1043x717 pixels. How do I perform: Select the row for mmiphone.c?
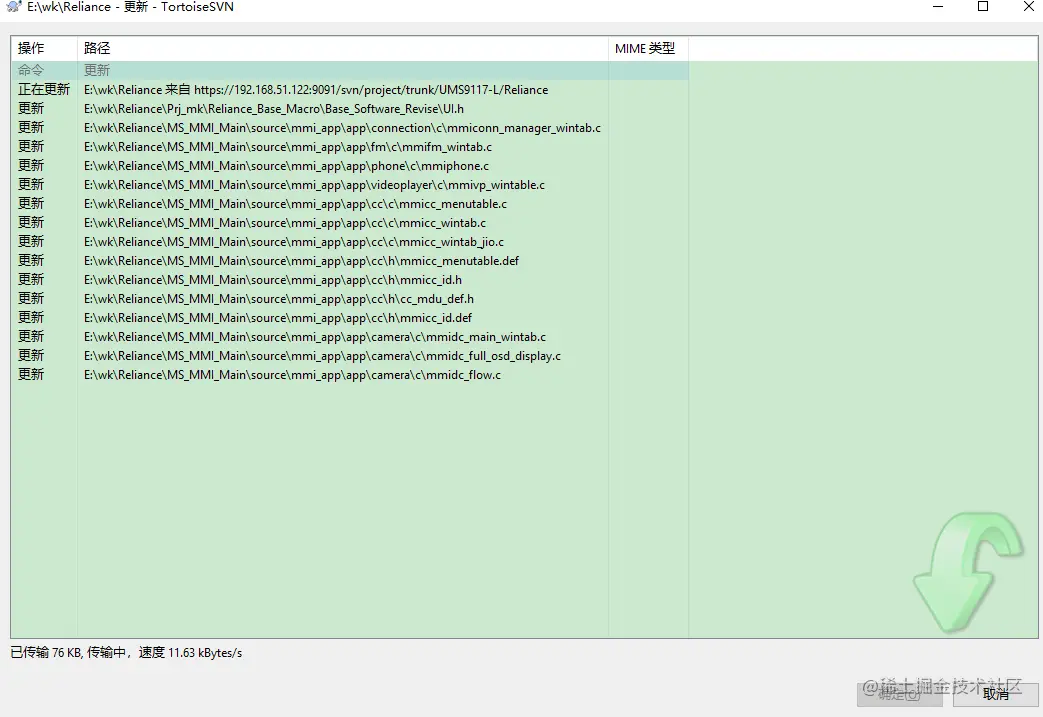[349, 166]
